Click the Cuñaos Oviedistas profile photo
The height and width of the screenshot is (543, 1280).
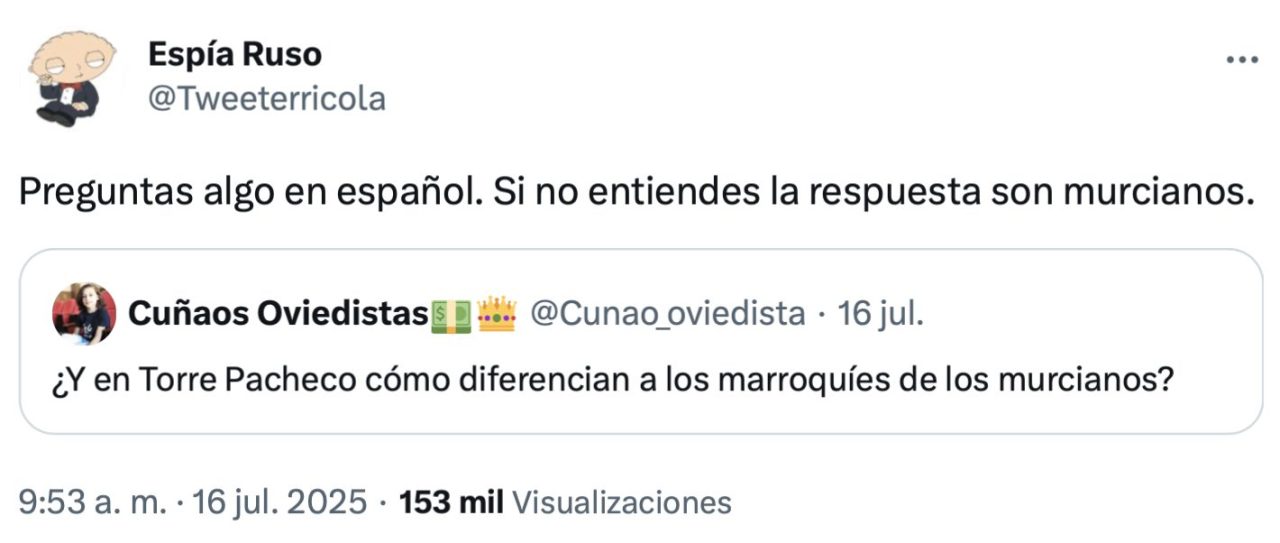tap(84, 314)
